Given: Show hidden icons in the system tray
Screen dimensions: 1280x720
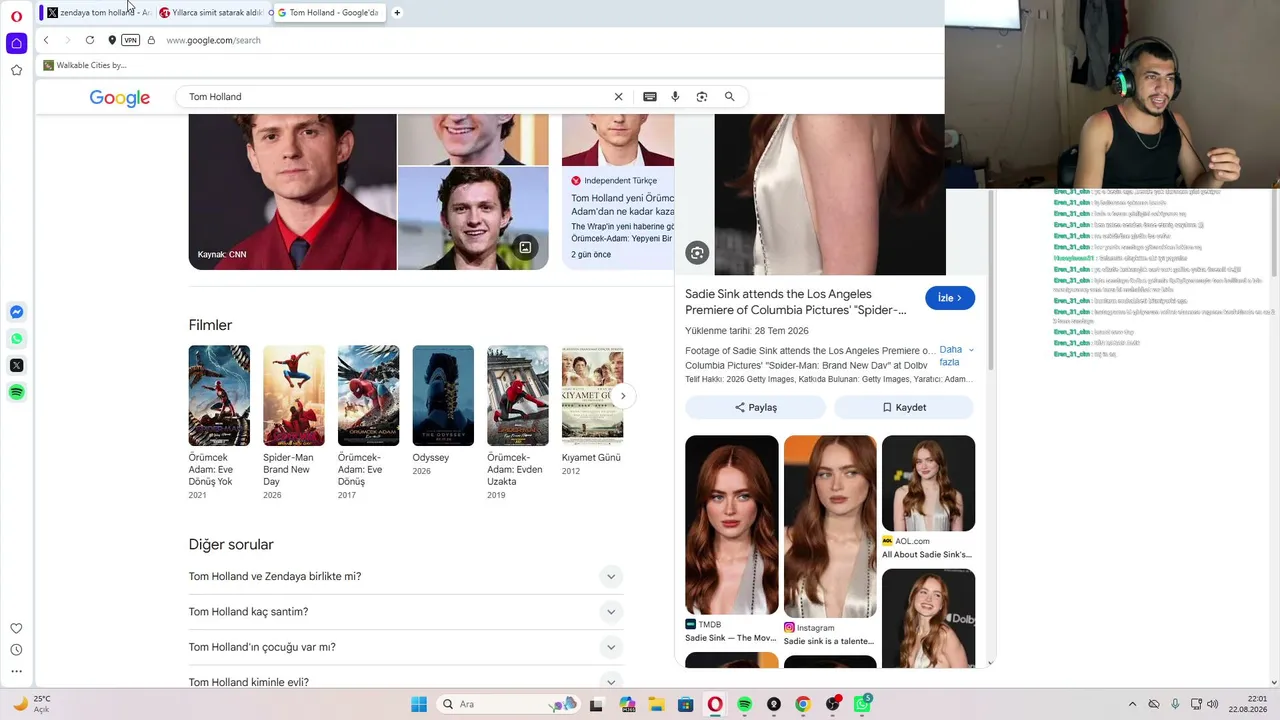Looking at the screenshot, I should (x=1132, y=704).
